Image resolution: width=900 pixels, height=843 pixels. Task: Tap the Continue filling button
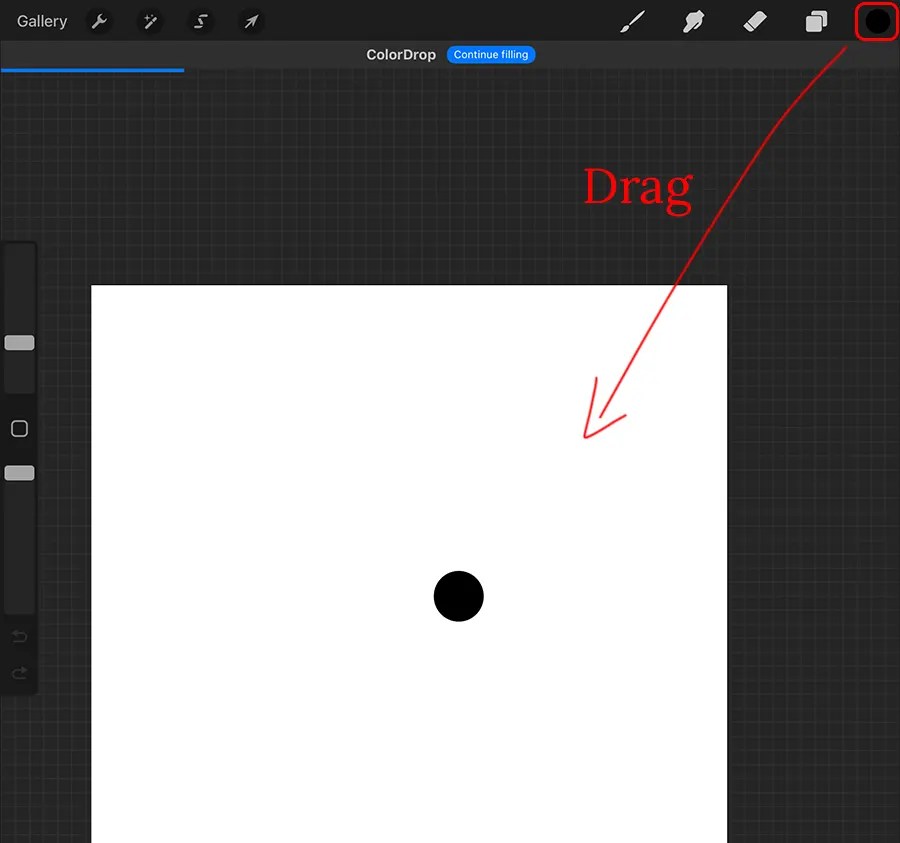click(x=491, y=55)
